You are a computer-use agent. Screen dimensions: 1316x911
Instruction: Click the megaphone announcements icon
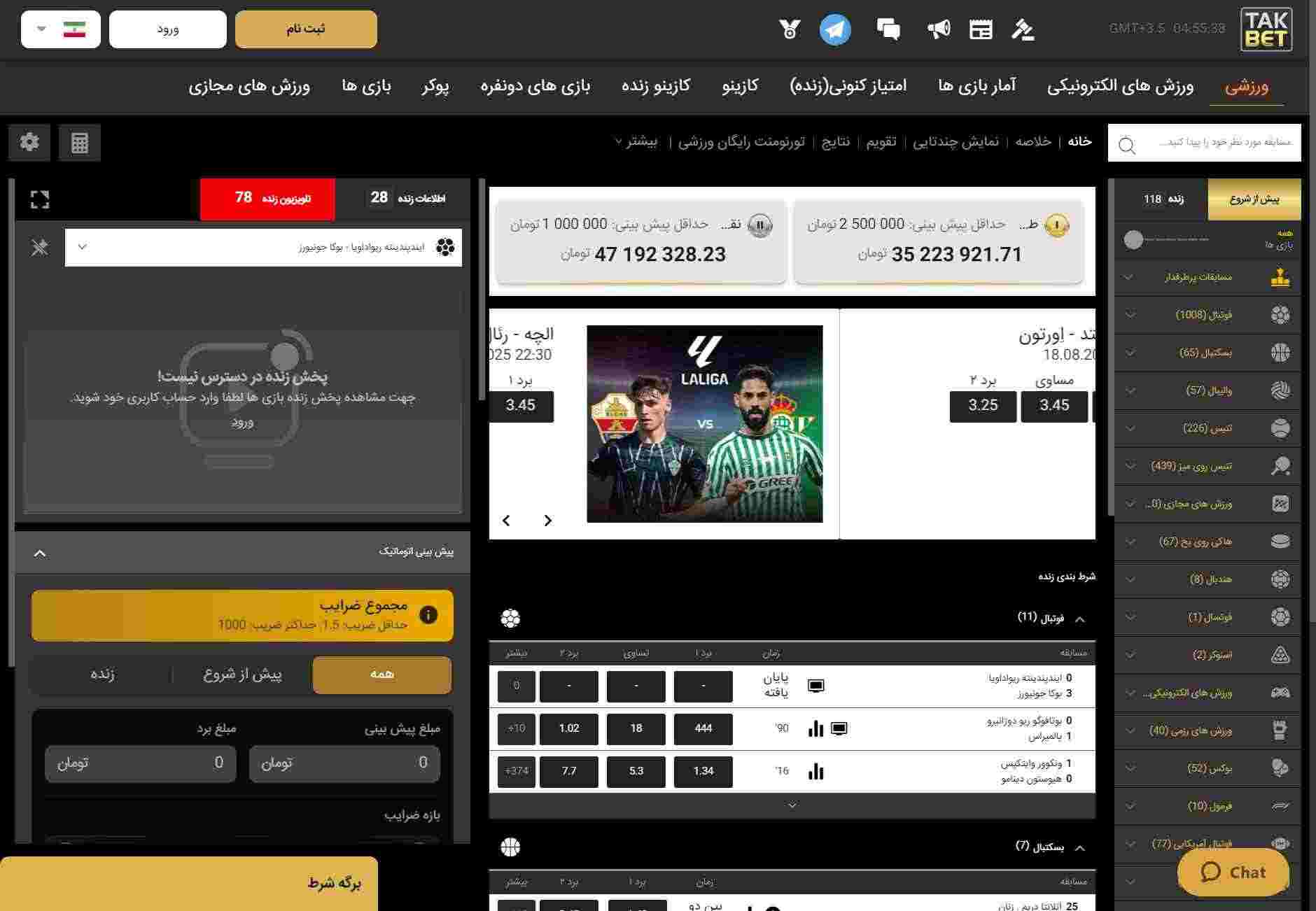(938, 29)
